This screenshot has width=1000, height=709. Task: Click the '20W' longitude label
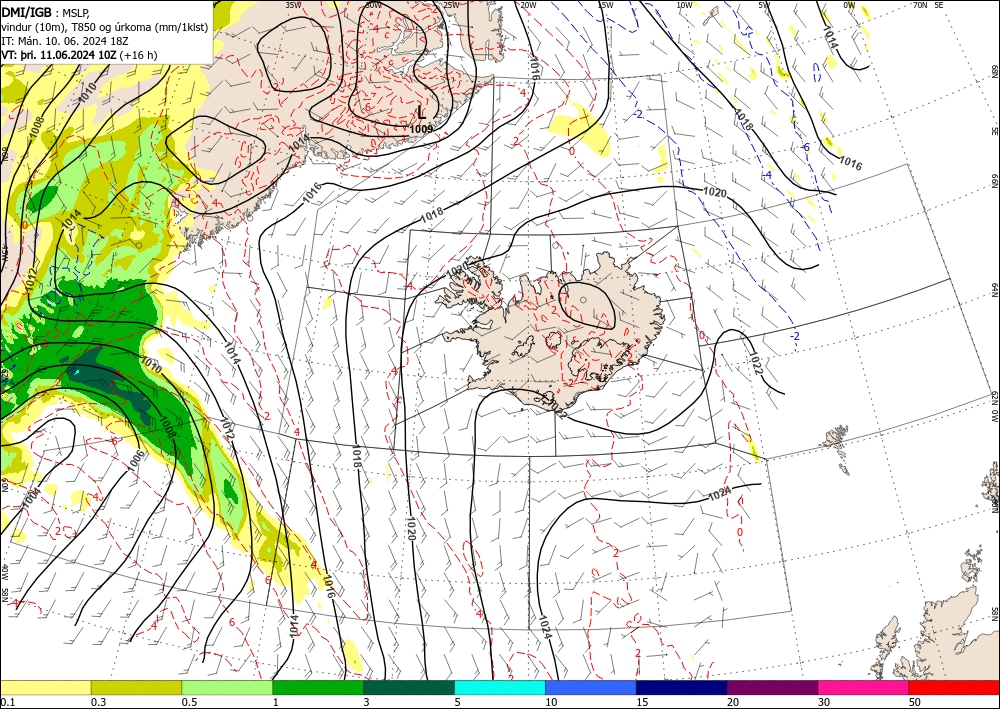click(x=528, y=5)
